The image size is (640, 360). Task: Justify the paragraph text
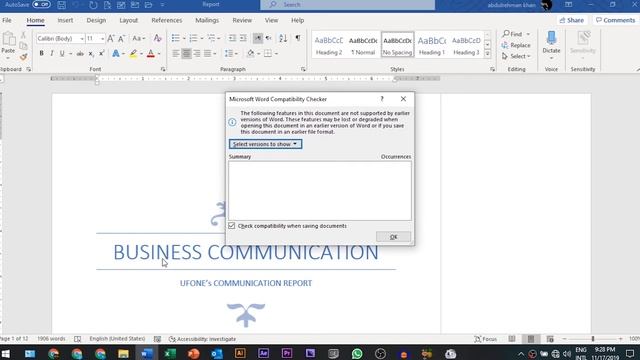point(208,53)
